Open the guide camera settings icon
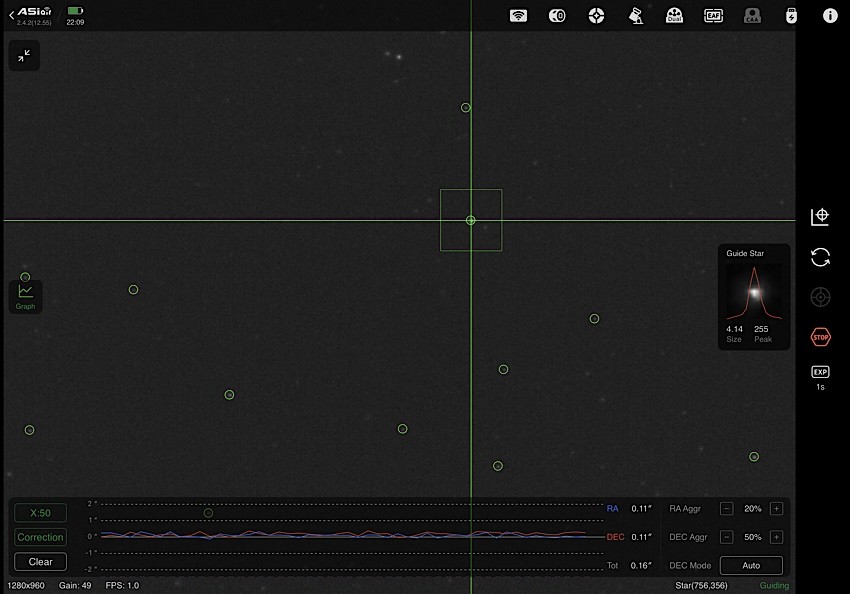The image size is (850, 594). click(557, 15)
